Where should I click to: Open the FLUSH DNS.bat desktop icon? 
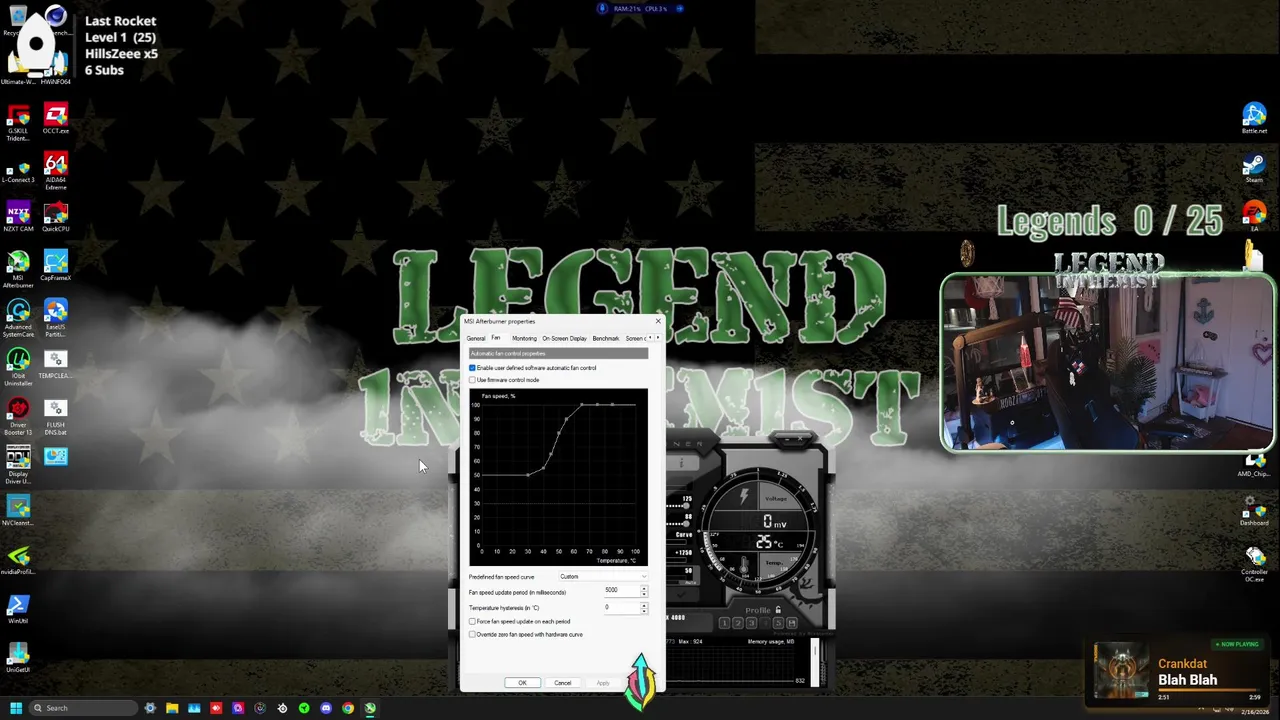56,415
